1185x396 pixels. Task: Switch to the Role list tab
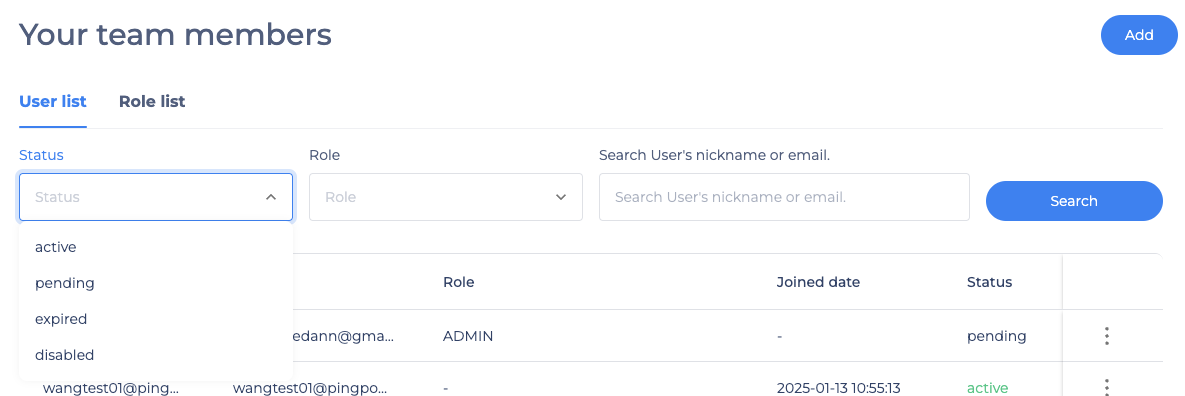152,101
